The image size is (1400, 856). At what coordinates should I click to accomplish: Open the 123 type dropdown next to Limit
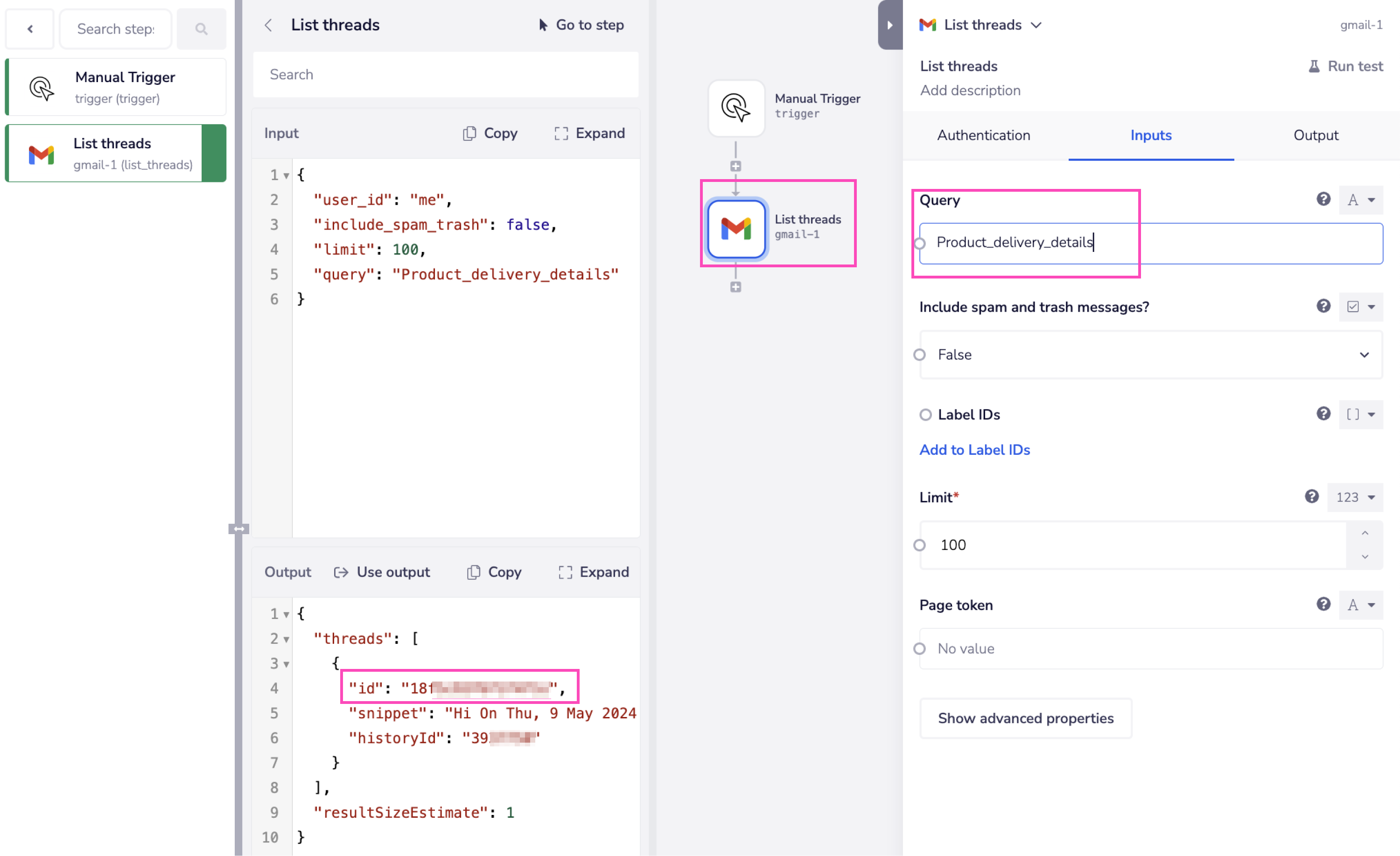(x=1355, y=497)
